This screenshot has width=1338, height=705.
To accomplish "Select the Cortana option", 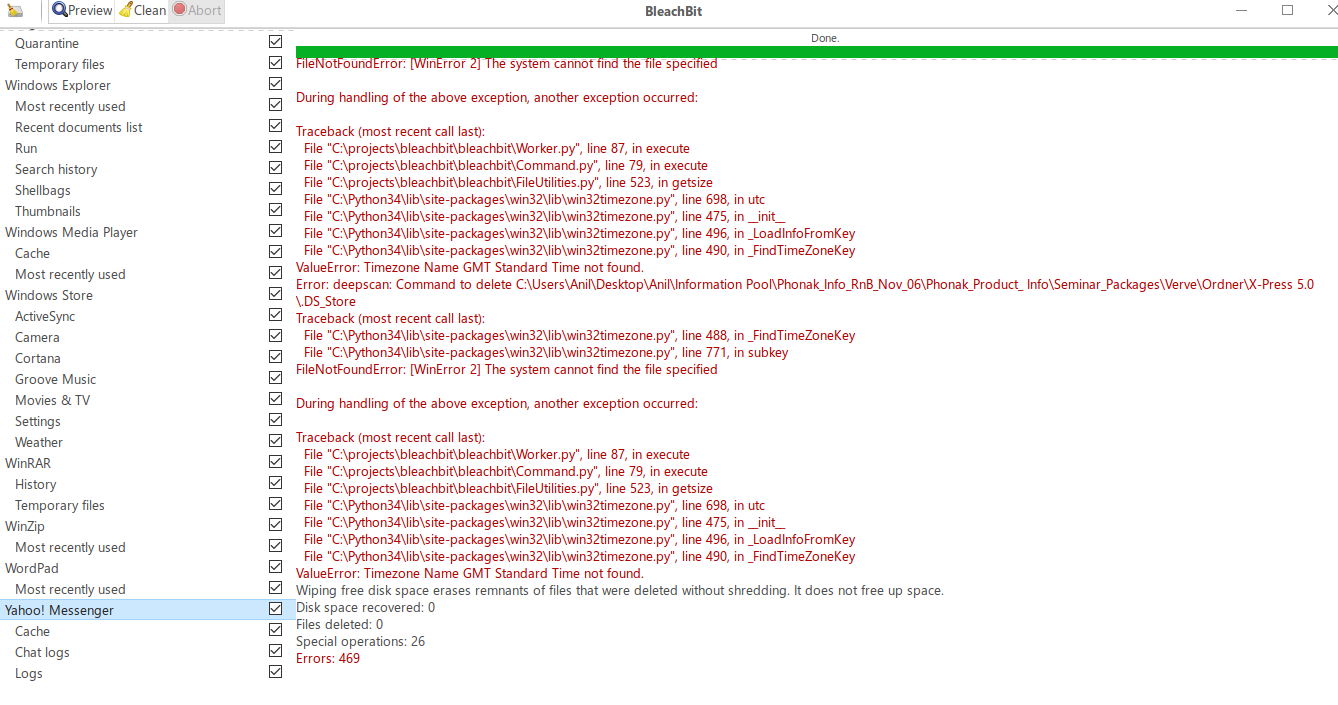I will (x=38, y=358).
